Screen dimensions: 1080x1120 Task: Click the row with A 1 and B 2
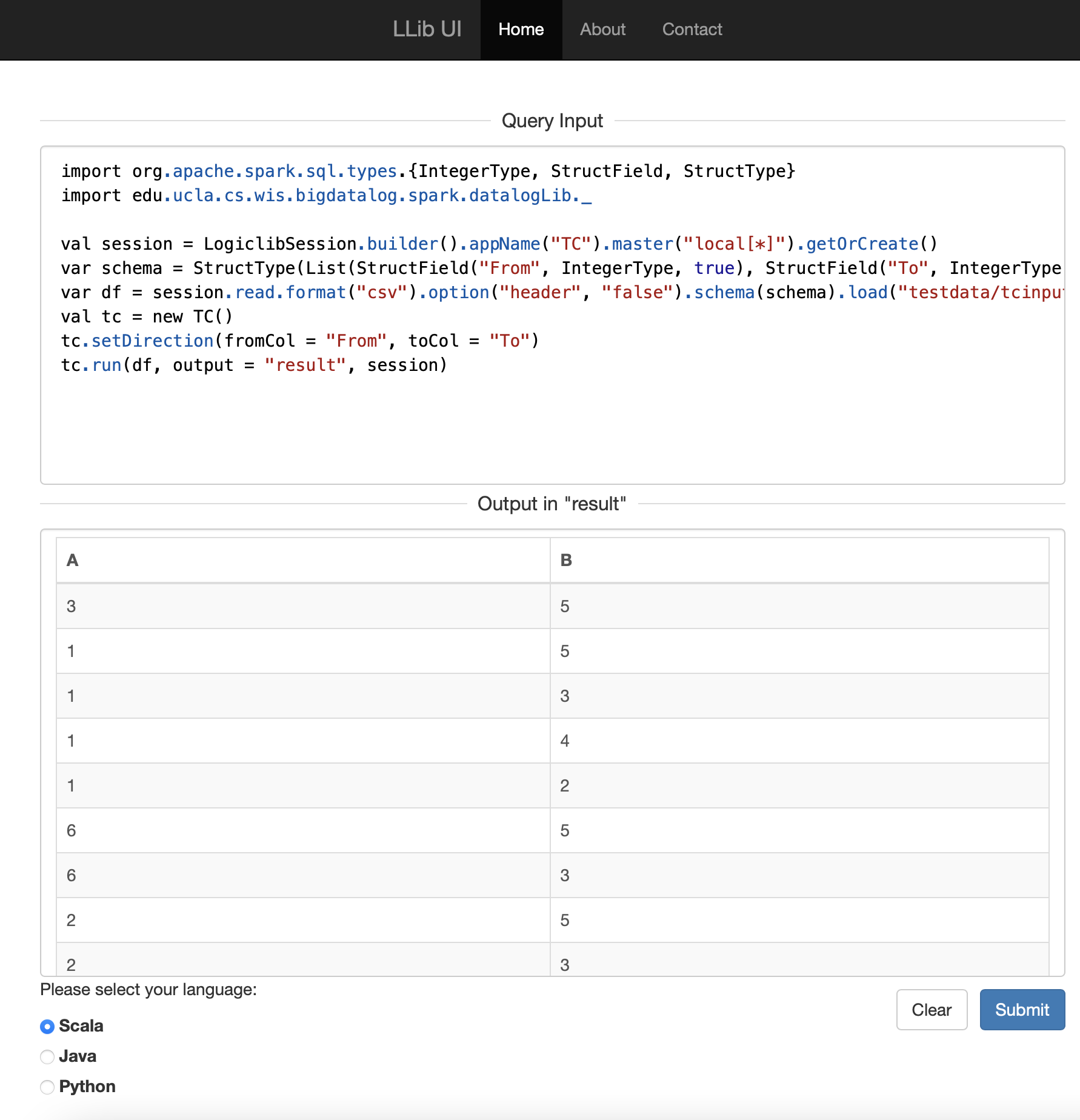303,785
